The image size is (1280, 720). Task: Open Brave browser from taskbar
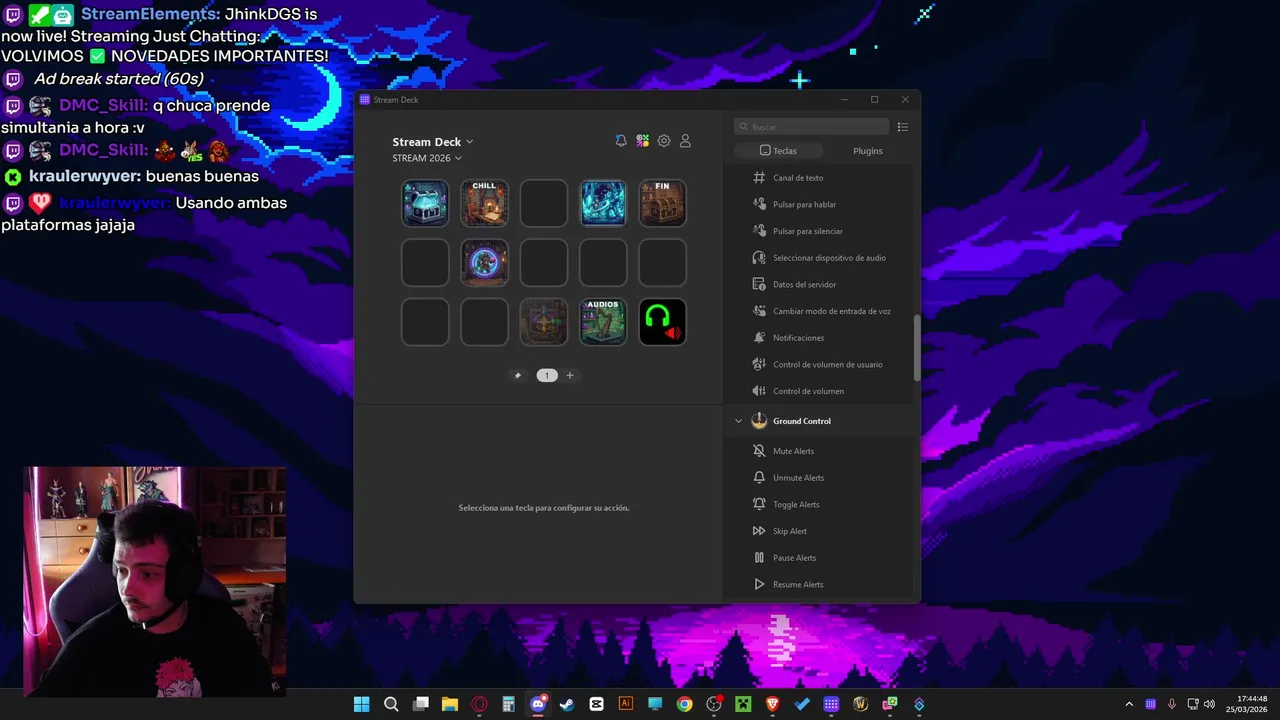click(x=772, y=704)
